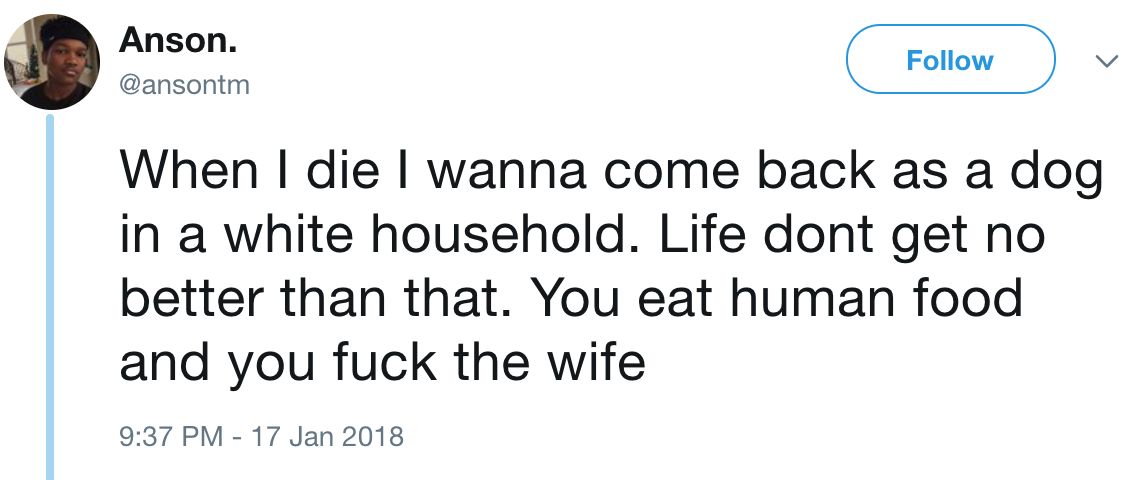Click the 17 Jan 2018 date
The image size is (1134, 480).
click(325, 437)
